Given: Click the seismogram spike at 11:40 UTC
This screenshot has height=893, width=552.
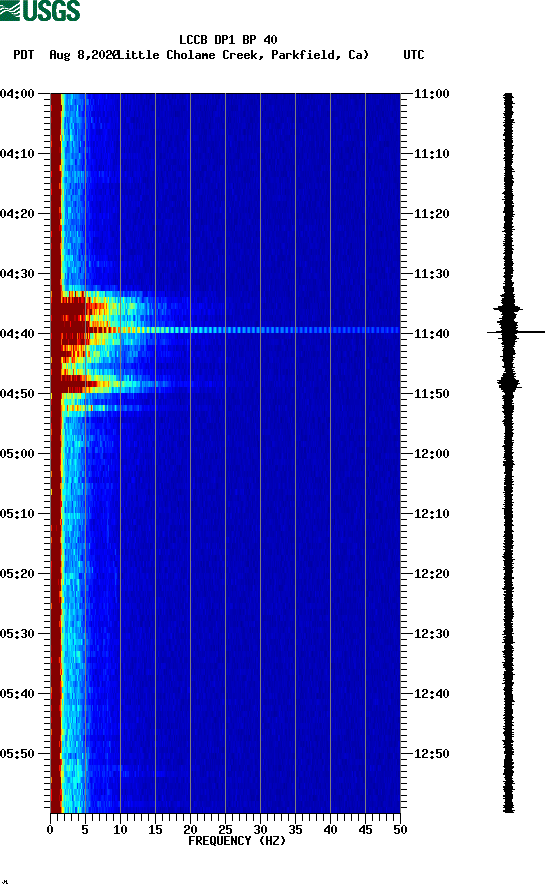Looking at the screenshot, I should pos(516,331).
